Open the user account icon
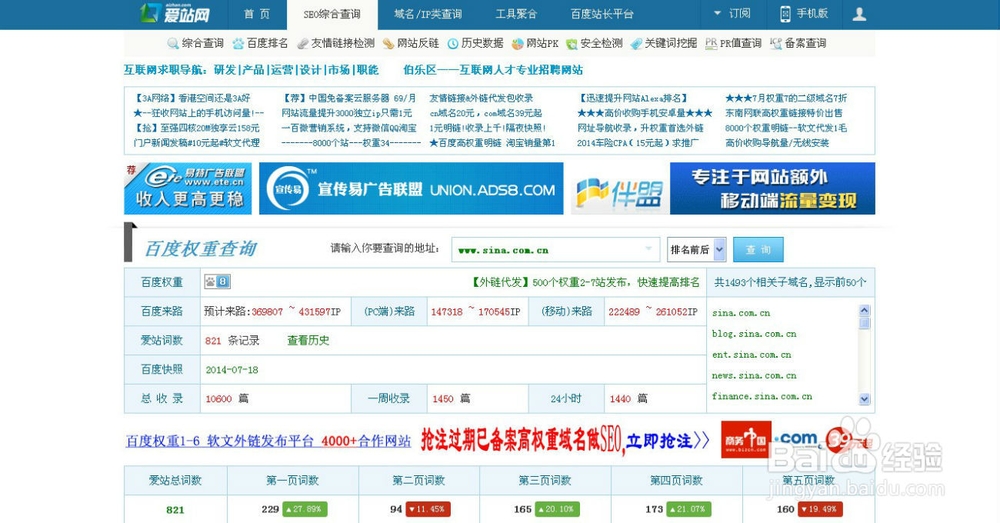 point(859,14)
